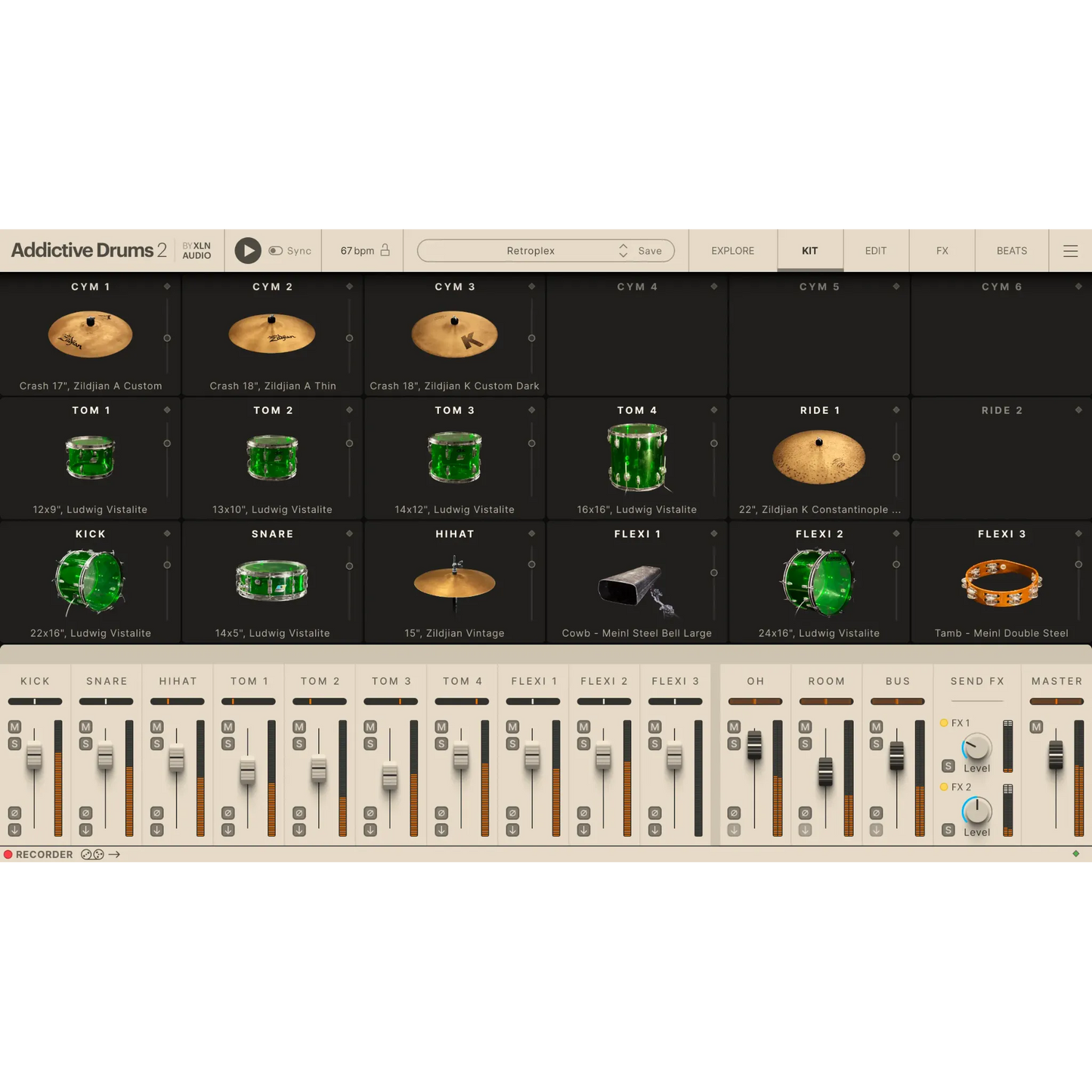Click the diamond menu icon on the Flexi 3 pad

pos(1078,533)
